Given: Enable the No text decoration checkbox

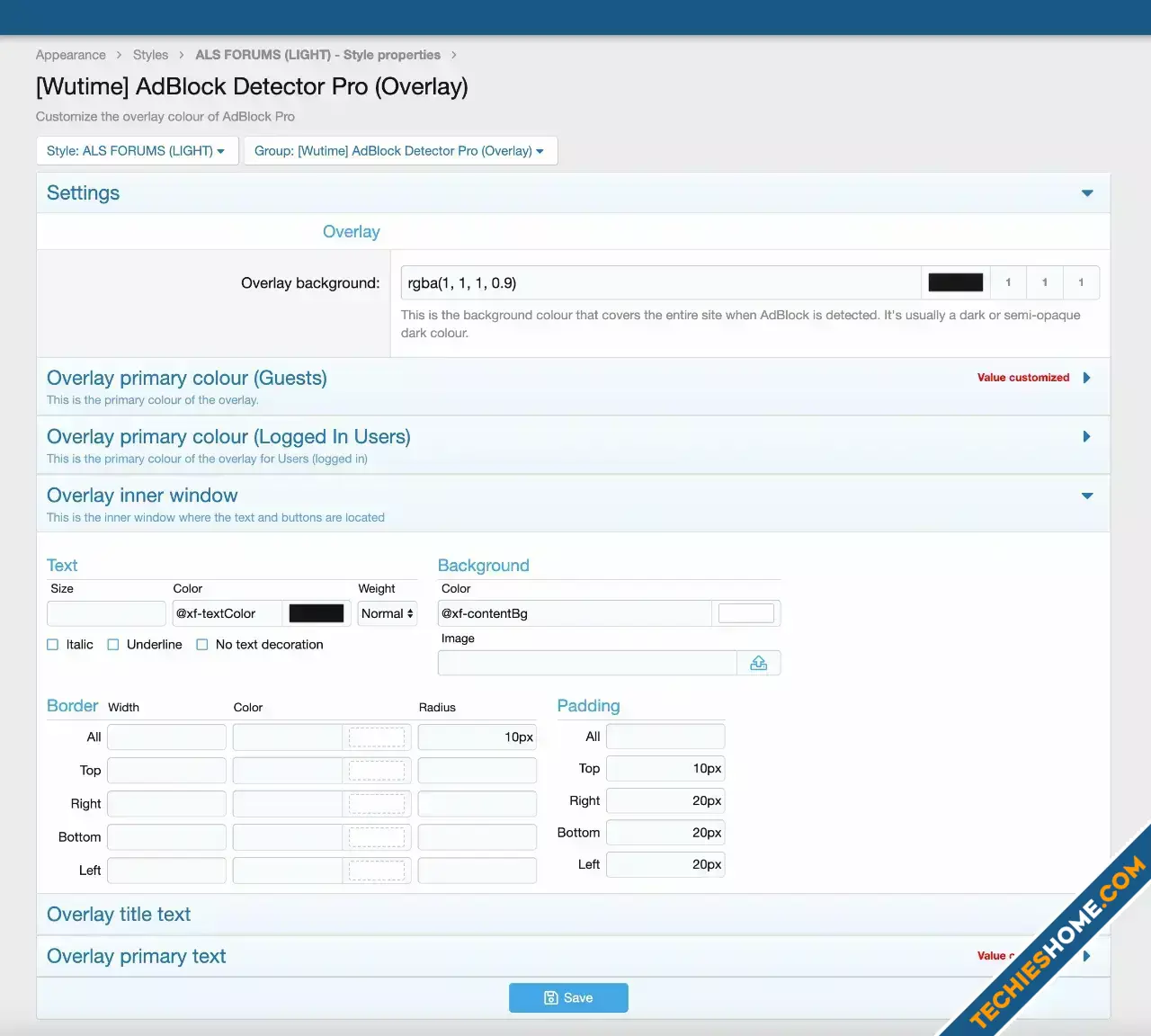Looking at the screenshot, I should tap(202, 645).
